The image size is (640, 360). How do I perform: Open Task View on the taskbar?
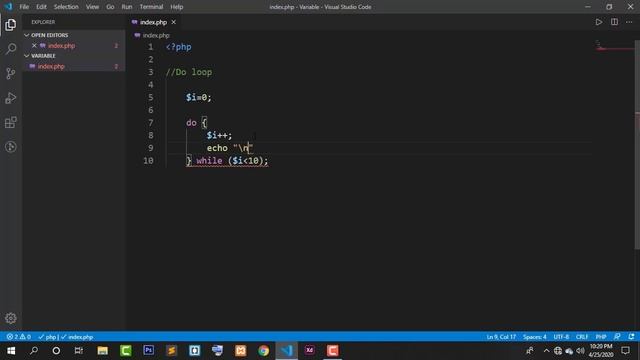pyautogui.click(x=78, y=351)
